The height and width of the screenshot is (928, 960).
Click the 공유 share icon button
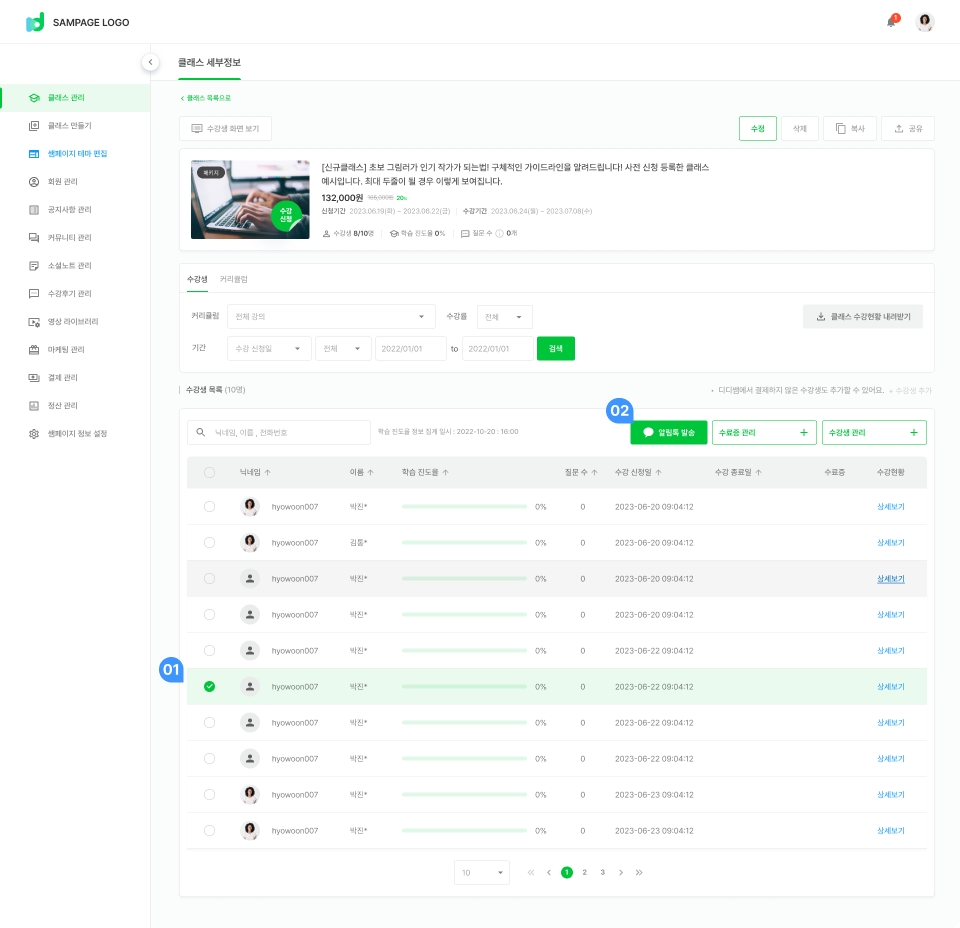(x=908, y=128)
